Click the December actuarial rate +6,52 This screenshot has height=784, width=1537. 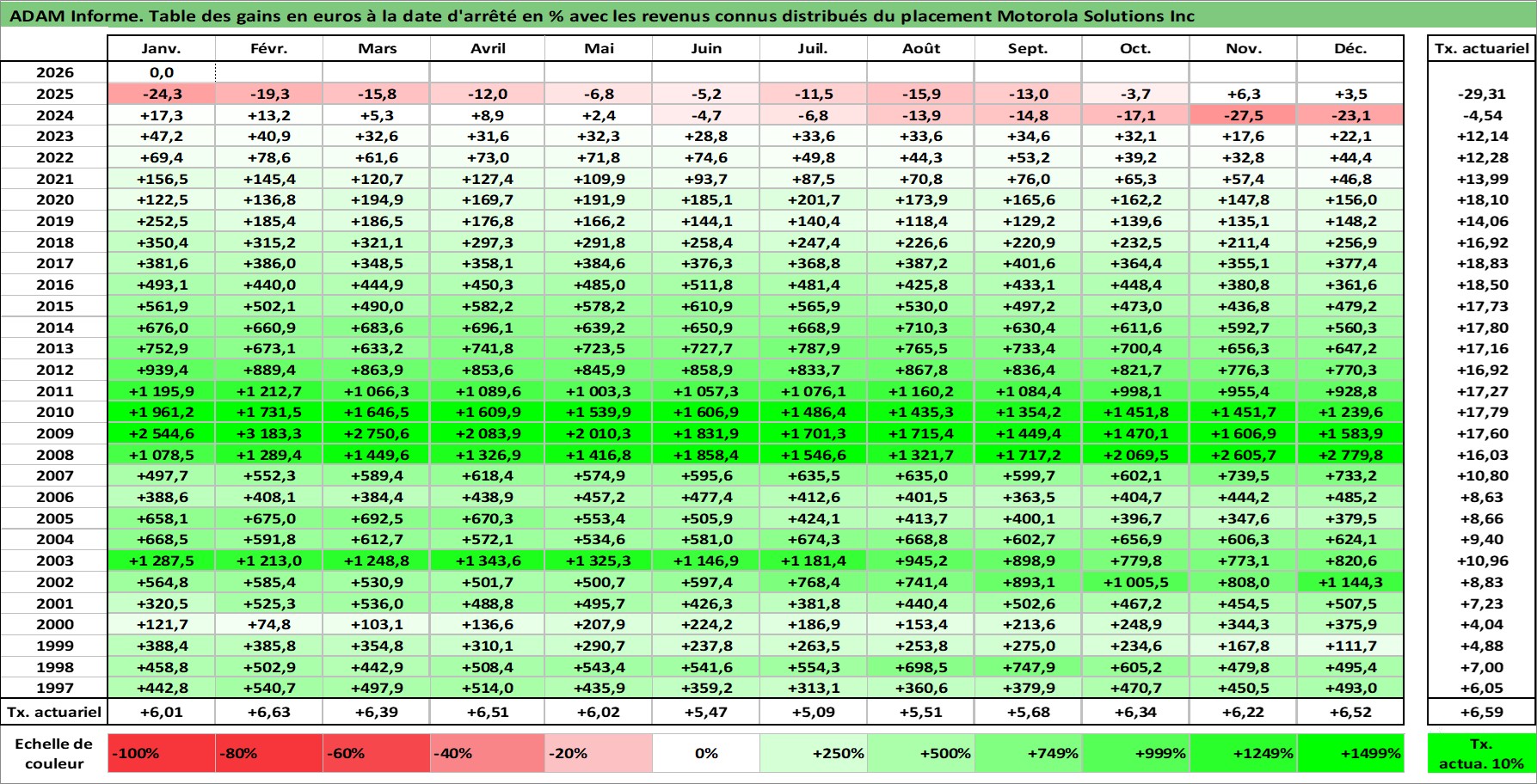pos(1350,712)
